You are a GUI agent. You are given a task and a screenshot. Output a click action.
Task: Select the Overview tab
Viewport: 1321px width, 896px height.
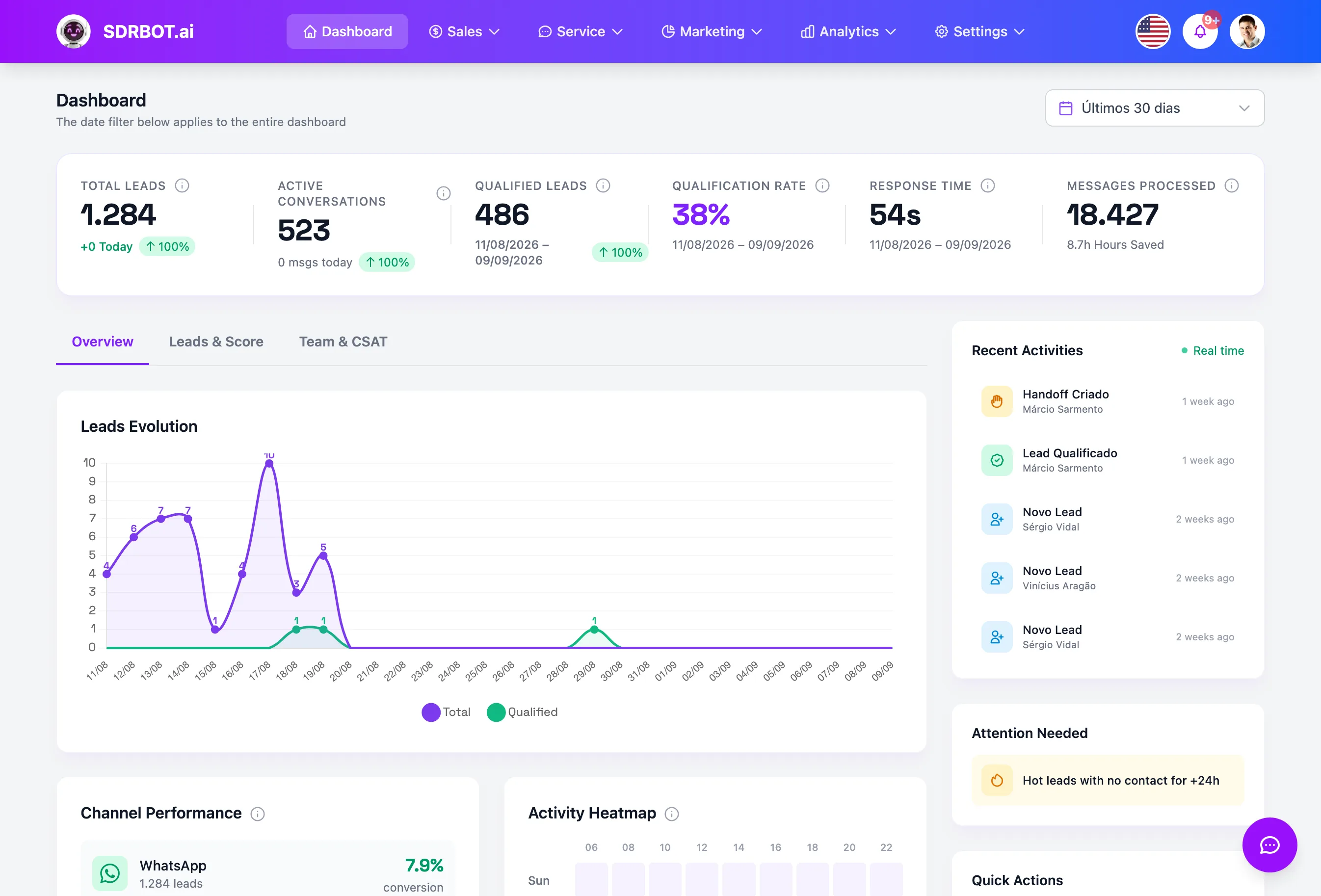point(103,342)
